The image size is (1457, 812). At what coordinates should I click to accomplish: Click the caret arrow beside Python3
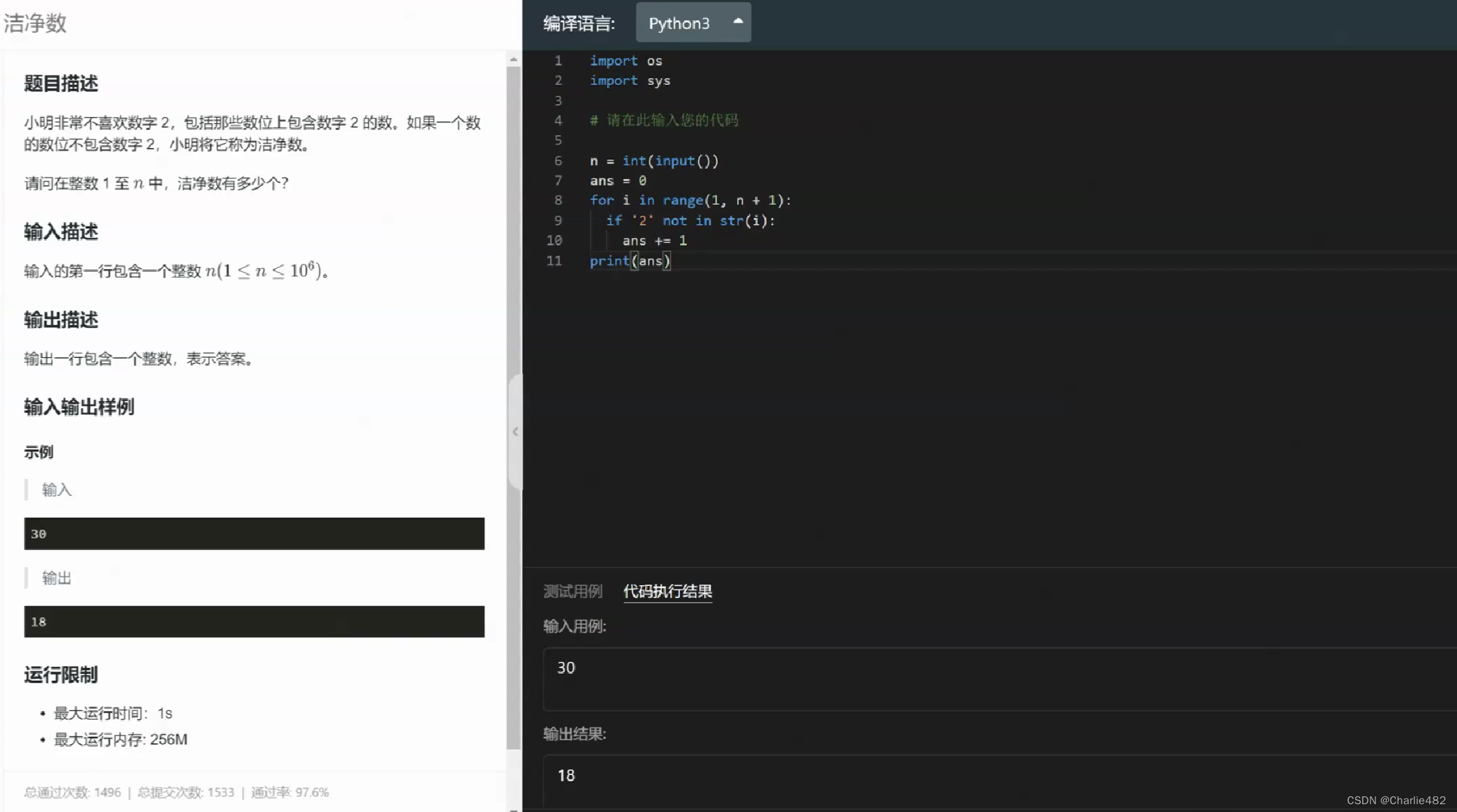pyautogui.click(x=738, y=21)
